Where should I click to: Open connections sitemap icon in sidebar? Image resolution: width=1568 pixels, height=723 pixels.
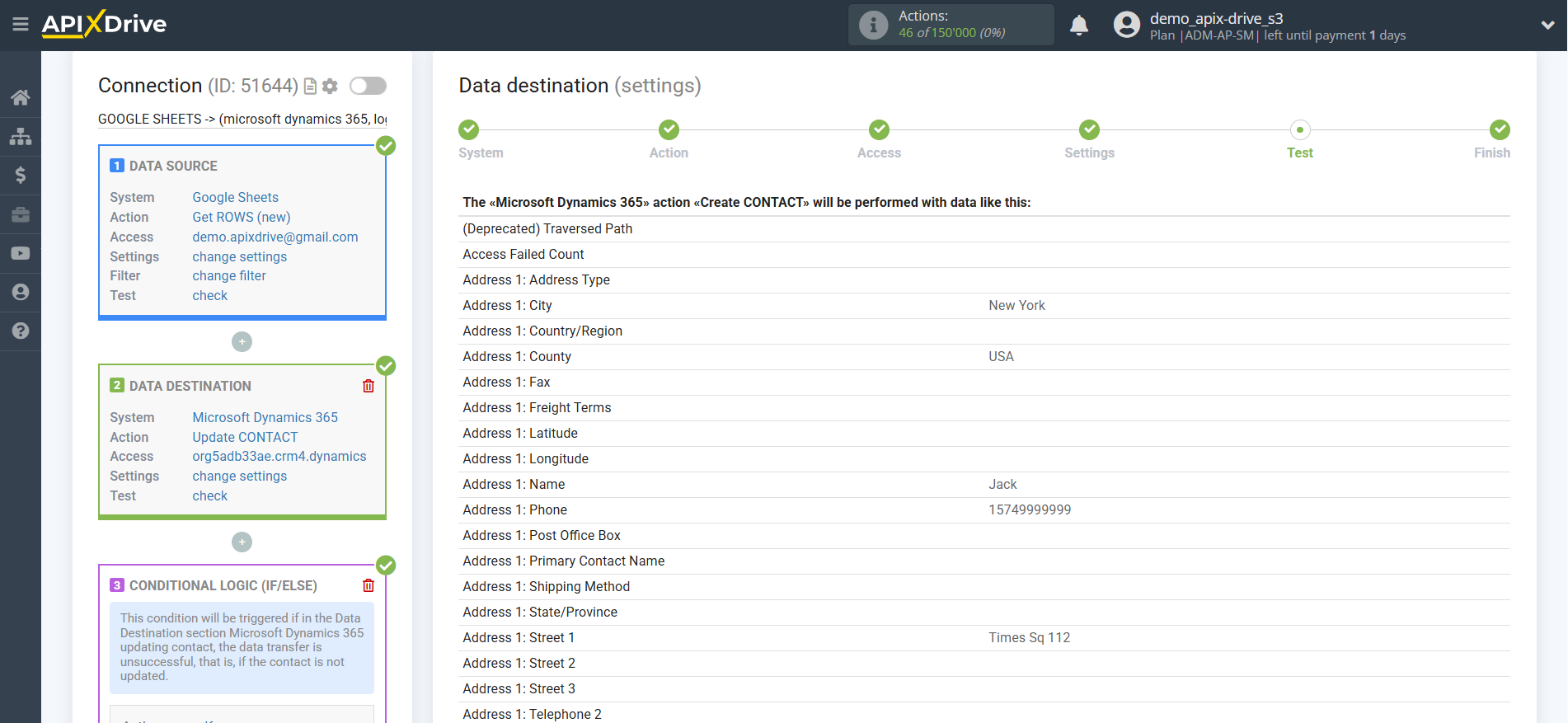pos(21,136)
